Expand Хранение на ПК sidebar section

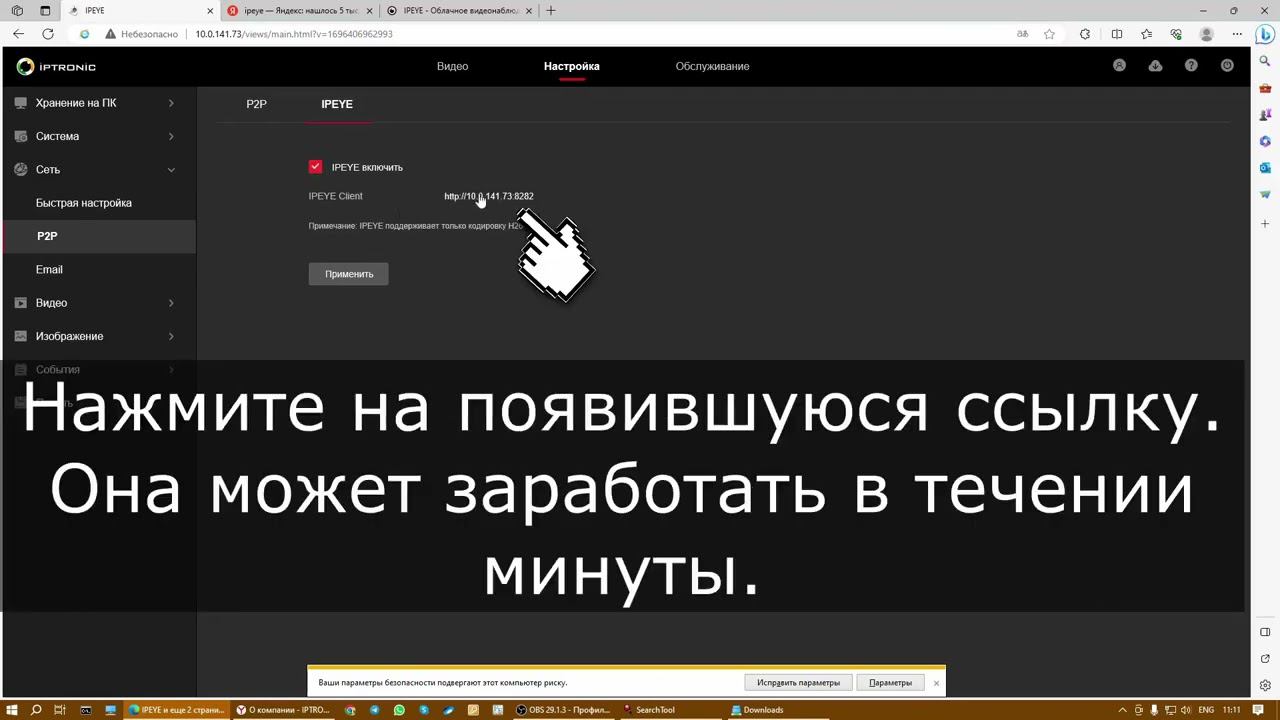[98, 103]
